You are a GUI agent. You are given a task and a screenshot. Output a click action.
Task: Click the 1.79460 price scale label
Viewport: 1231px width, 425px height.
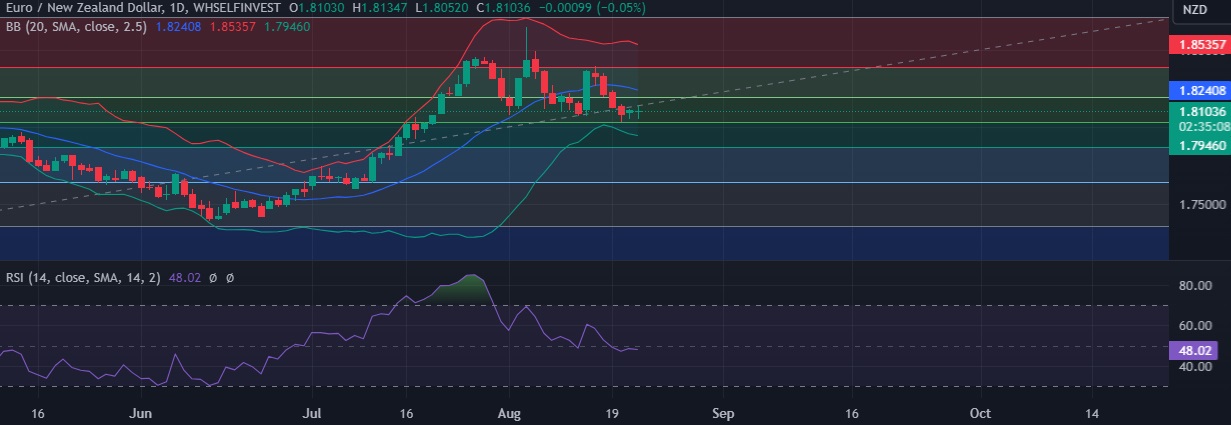click(1198, 146)
